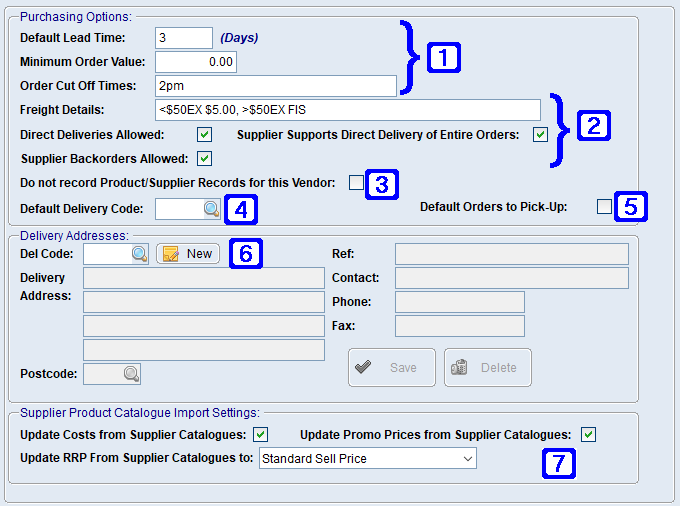Click the Delete button
The image size is (680, 506).
[x=488, y=367]
